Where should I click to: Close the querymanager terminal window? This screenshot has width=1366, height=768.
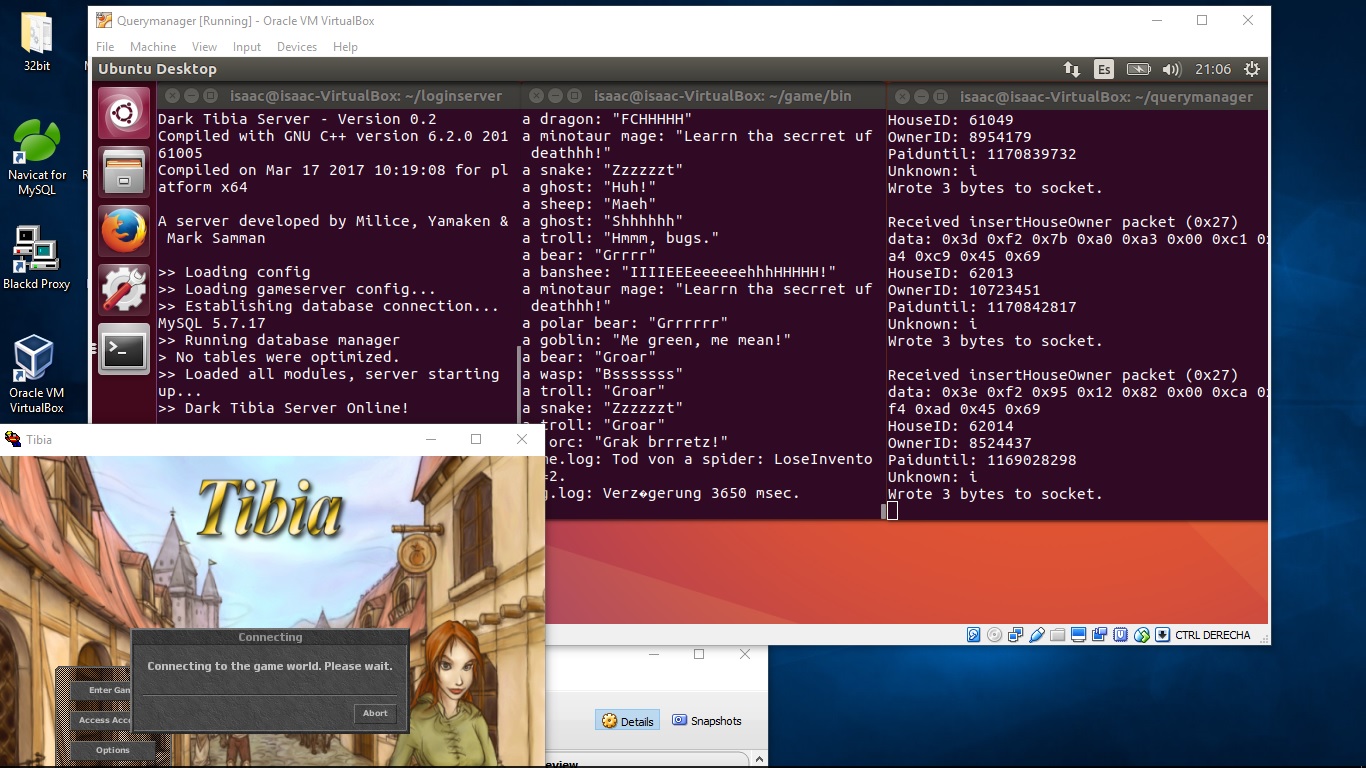[x=901, y=96]
